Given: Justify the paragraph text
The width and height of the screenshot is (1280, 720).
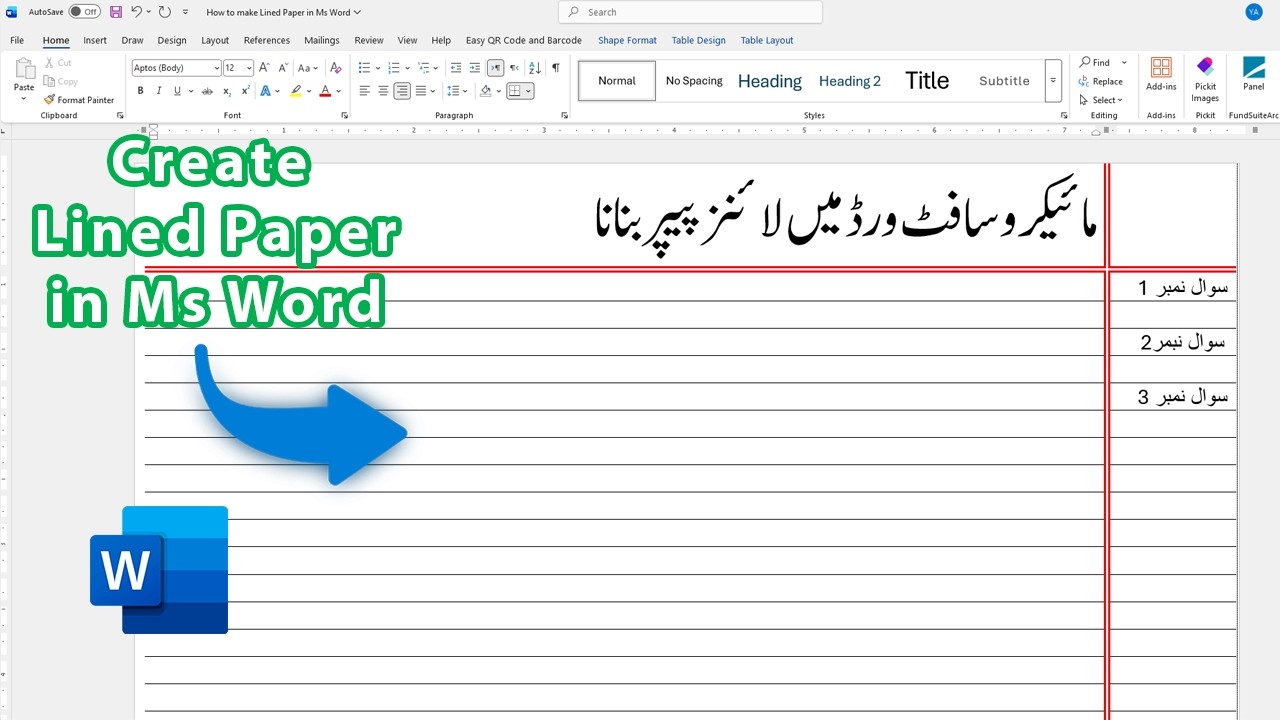Looking at the screenshot, I should (420, 91).
